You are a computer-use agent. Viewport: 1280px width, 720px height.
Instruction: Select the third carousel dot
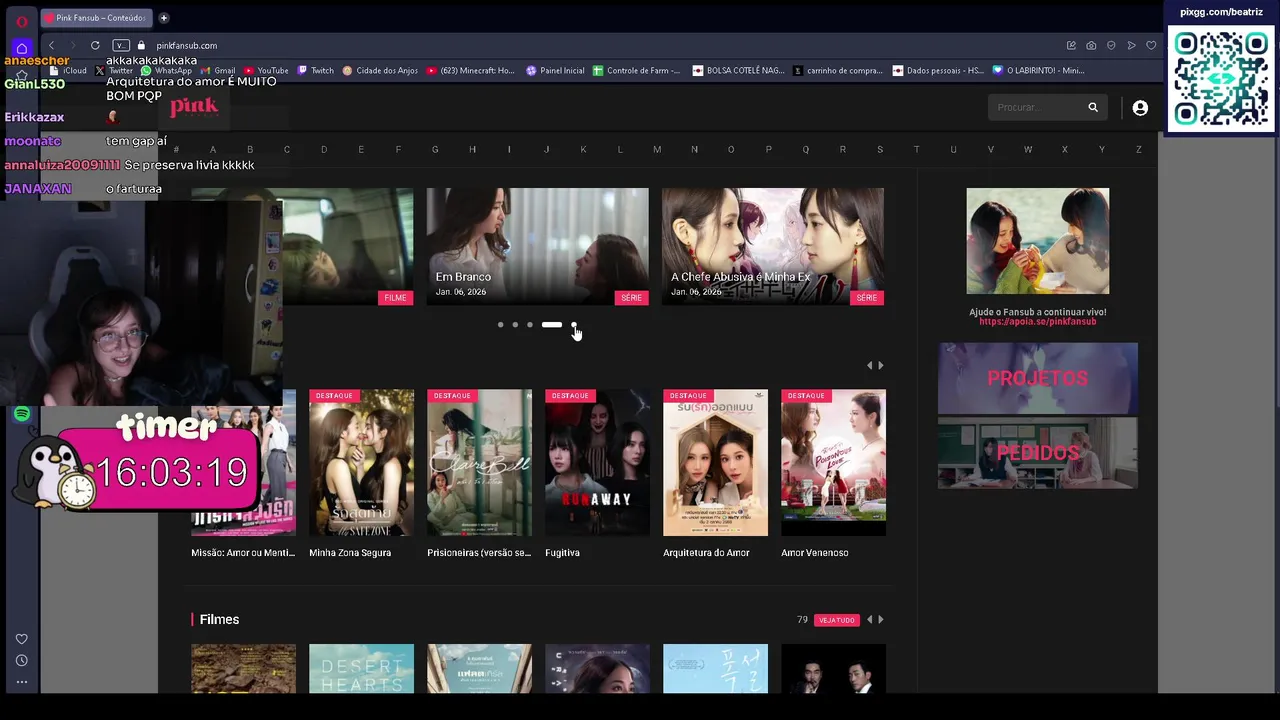(x=530, y=325)
